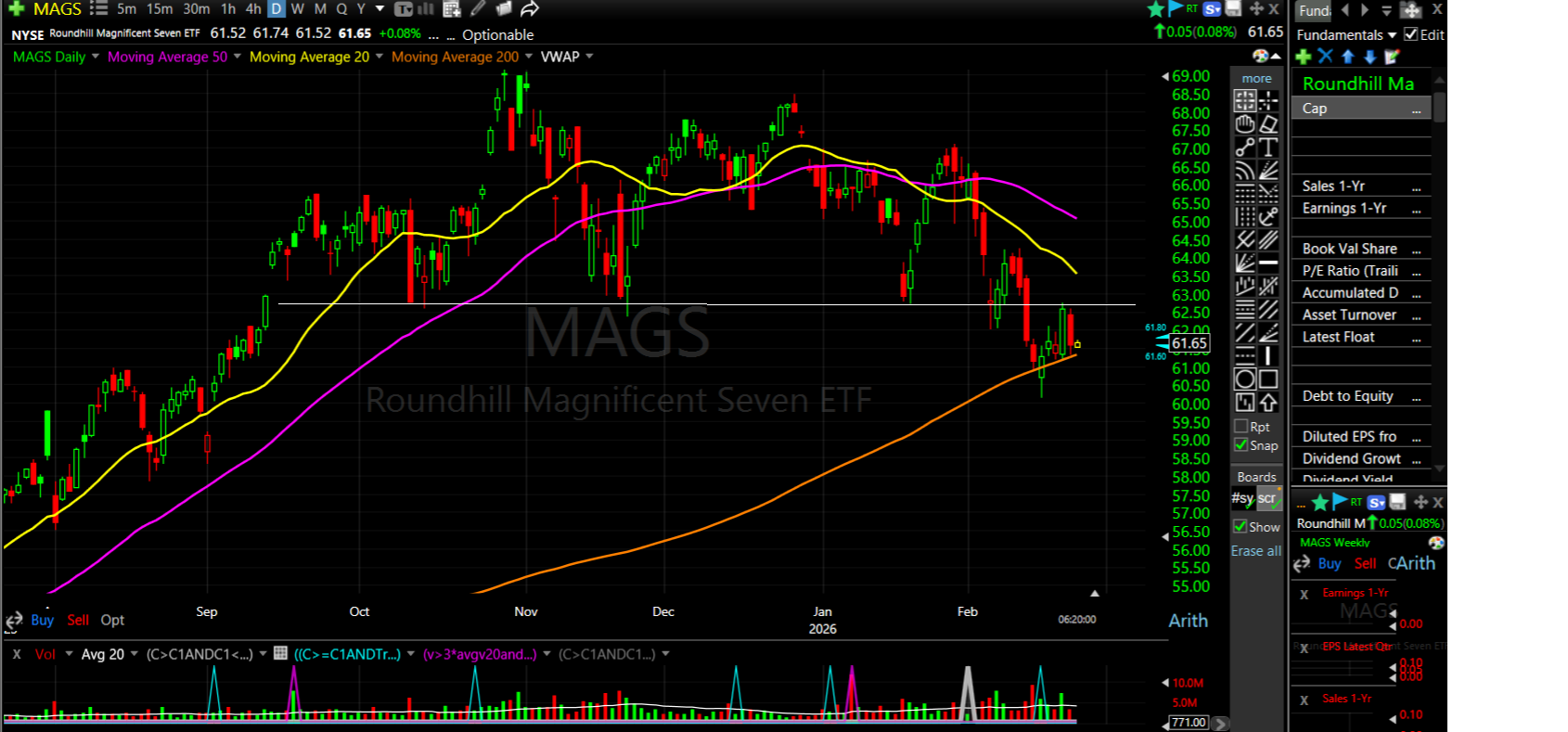This screenshot has height=732, width=1568.
Task: Uncheck the Show checkbox under Boards
Action: point(1240,526)
